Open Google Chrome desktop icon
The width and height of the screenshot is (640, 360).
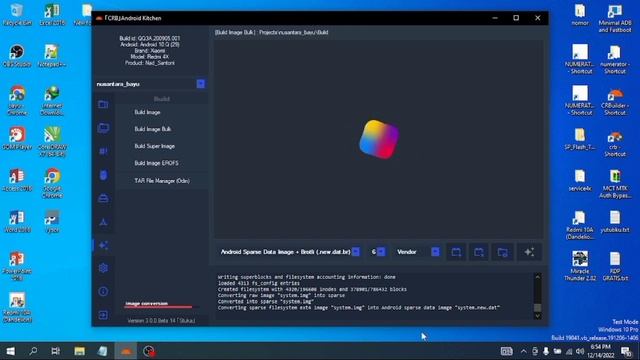(52, 183)
